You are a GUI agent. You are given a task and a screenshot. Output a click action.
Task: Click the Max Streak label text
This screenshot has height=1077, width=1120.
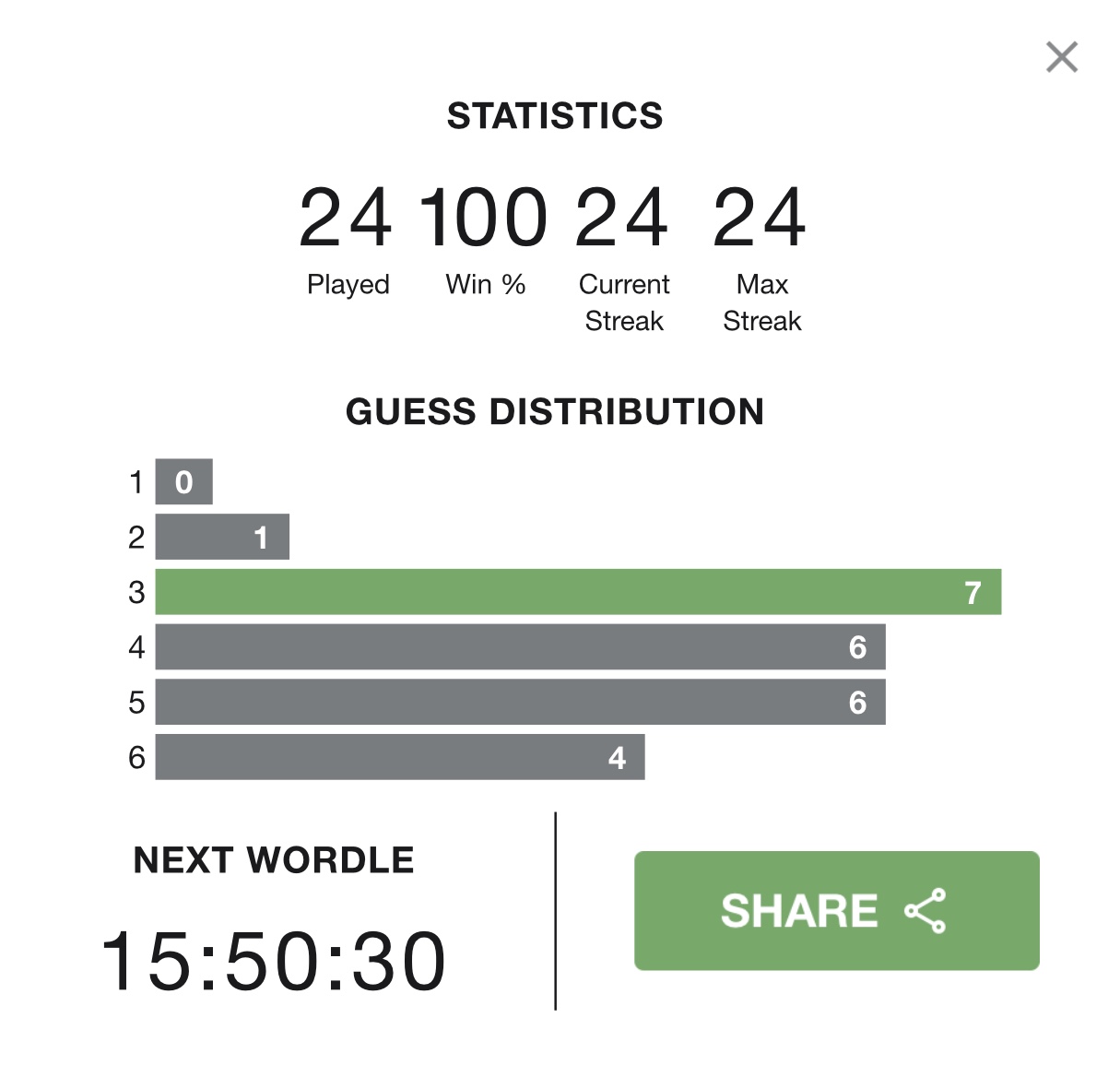(762, 302)
